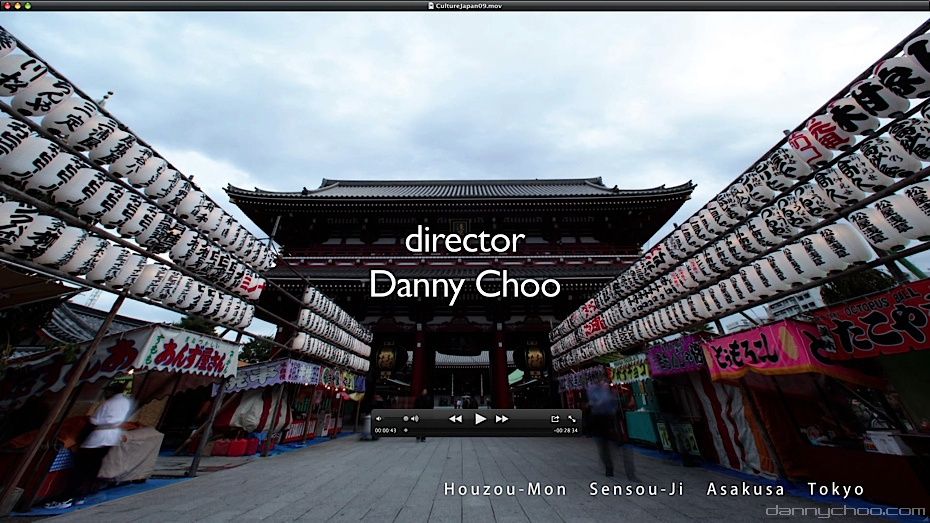The image size is (930, 523).
Task: Toggle the -00:28:34 remaining time display
Action: (x=565, y=431)
